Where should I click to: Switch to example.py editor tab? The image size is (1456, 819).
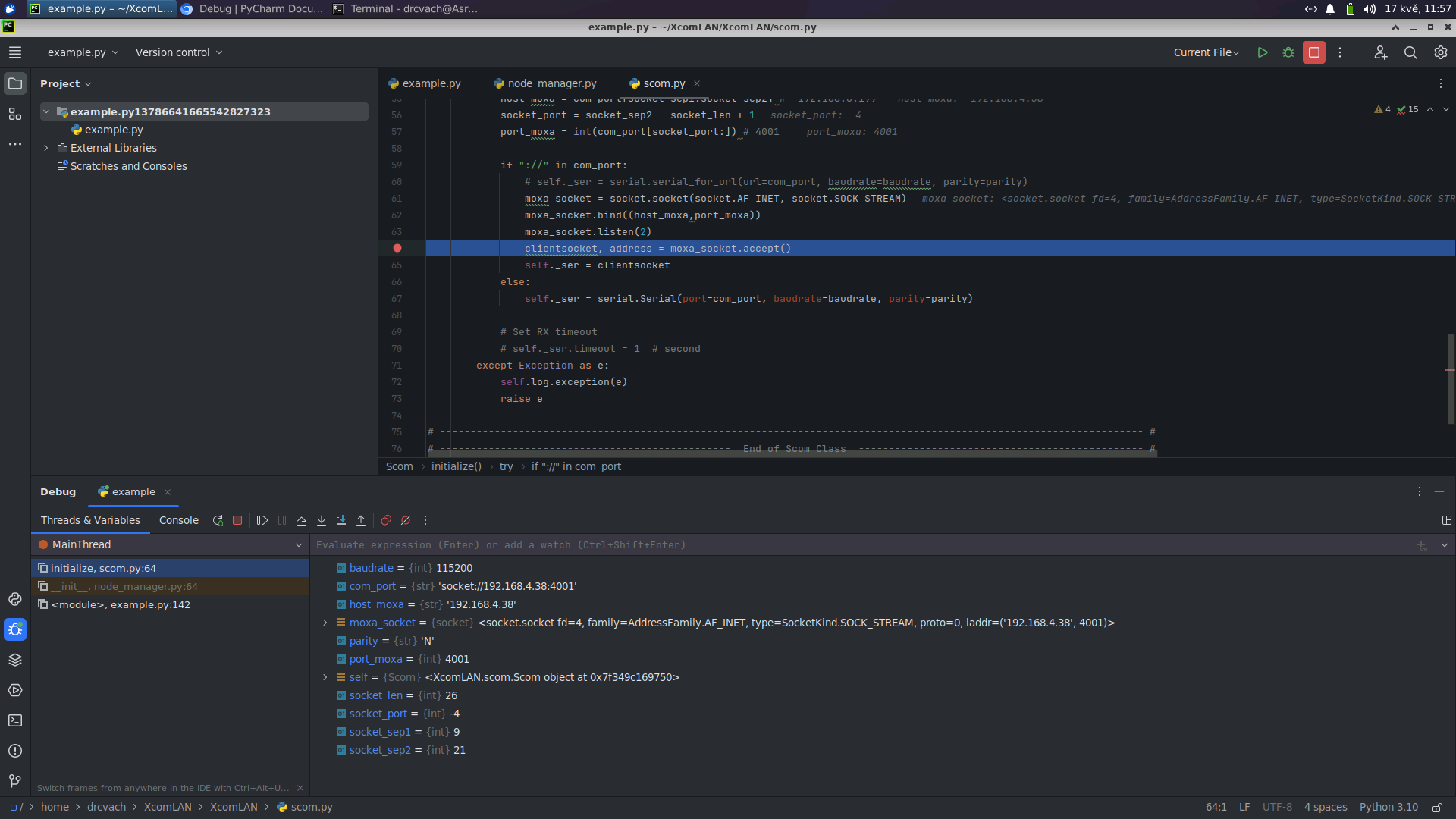425,83
